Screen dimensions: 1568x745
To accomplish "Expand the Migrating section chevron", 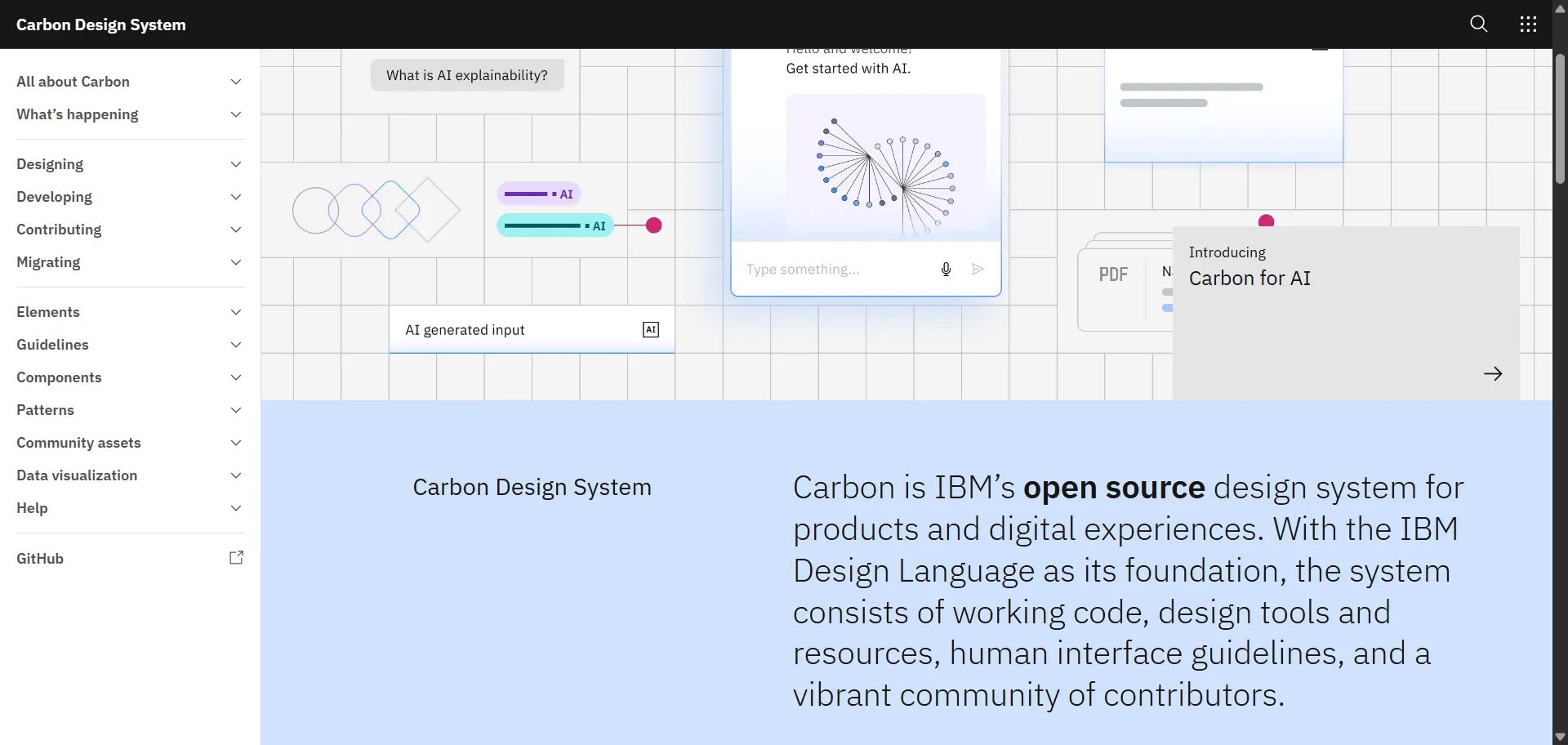I will pos(236,262).
